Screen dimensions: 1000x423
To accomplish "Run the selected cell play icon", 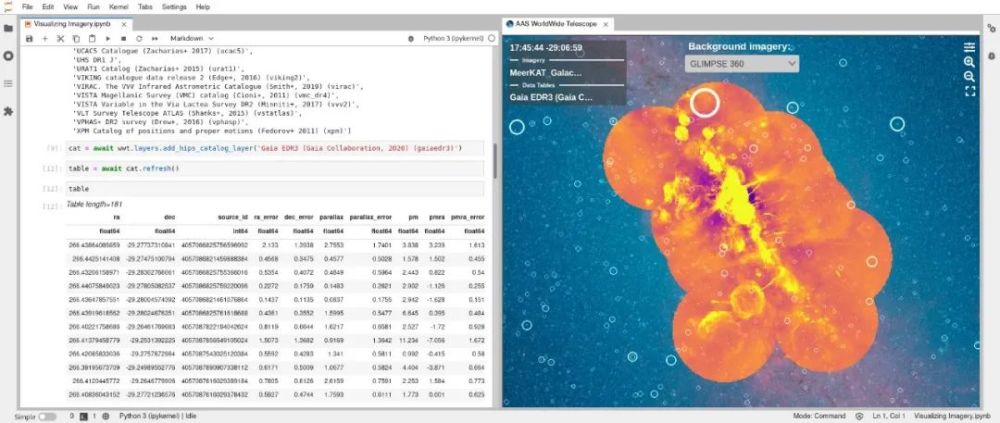I will (x=108, y=38).
